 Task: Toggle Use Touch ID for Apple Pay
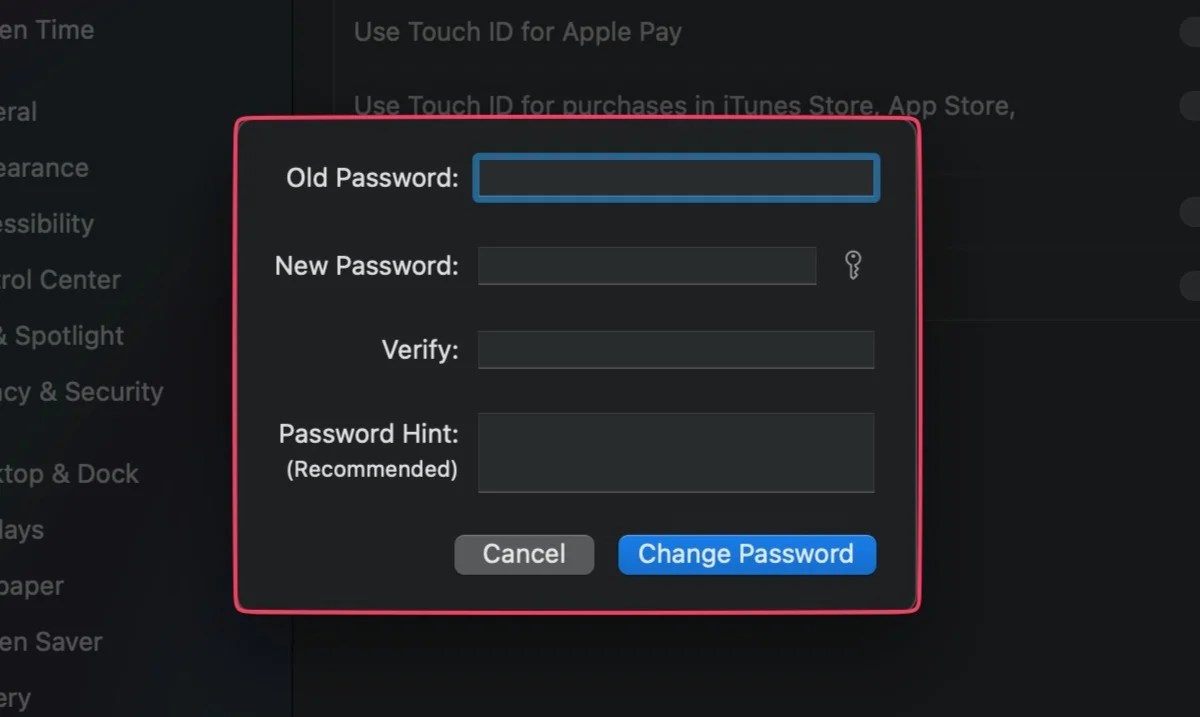1190,32
